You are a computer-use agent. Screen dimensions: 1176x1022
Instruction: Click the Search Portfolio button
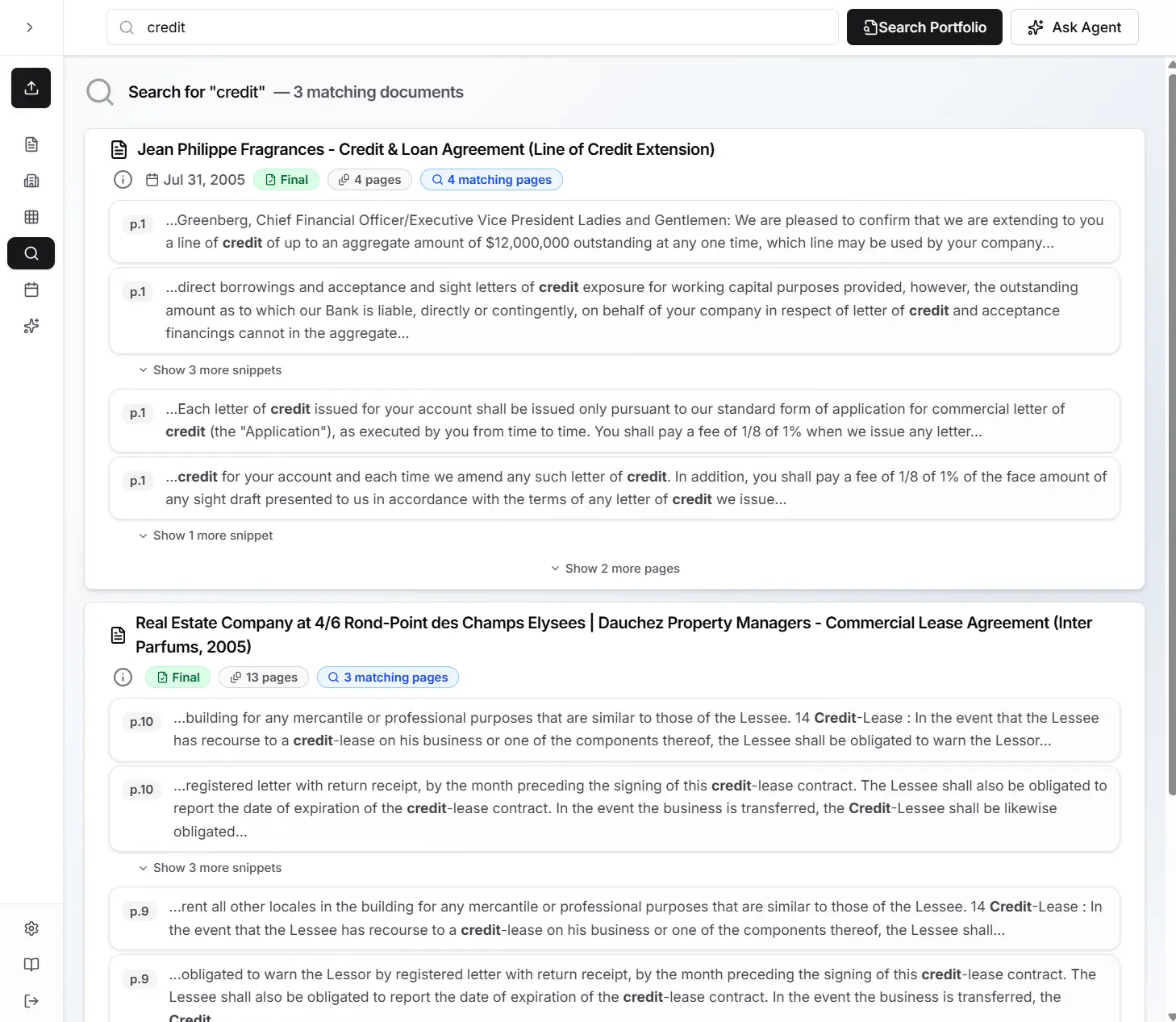[x=924, y=27]
